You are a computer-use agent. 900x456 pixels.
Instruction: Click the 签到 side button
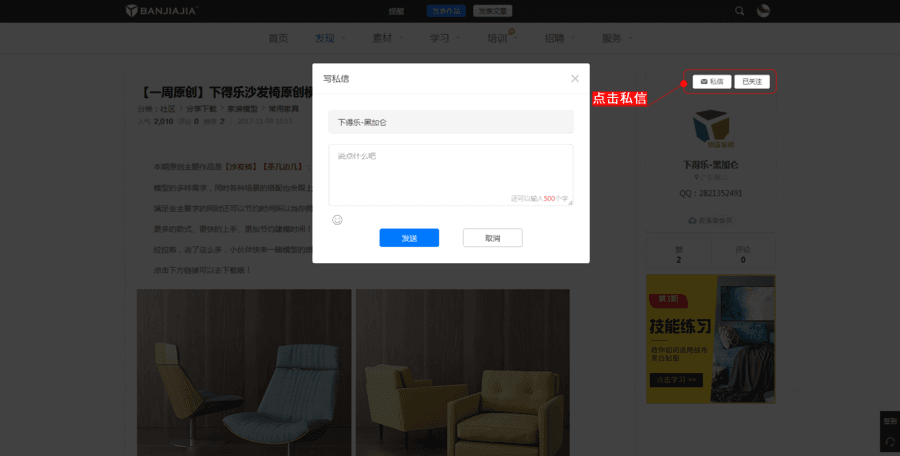pos(890,421)
